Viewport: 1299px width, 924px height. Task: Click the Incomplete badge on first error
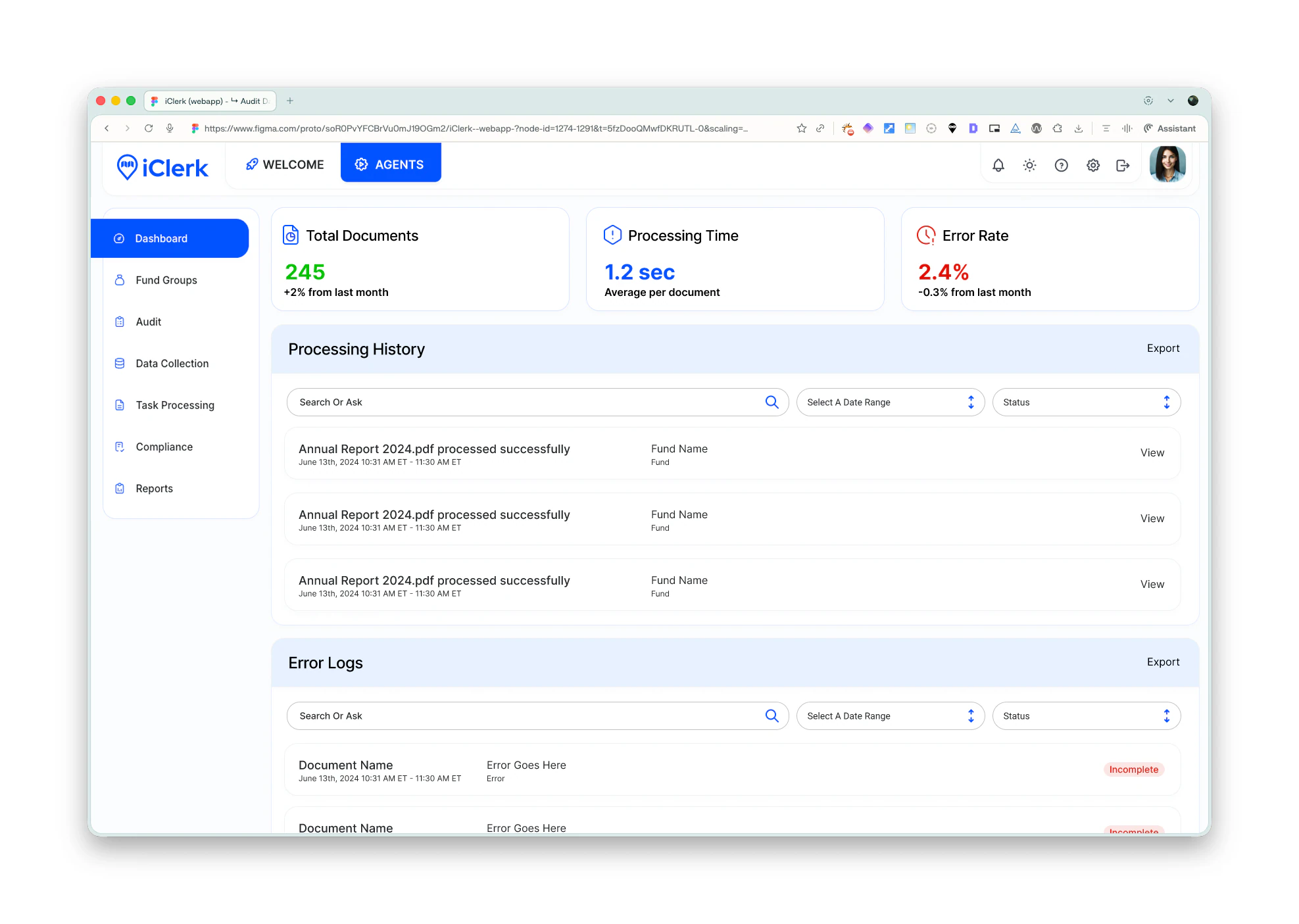tap(1133, 769)
